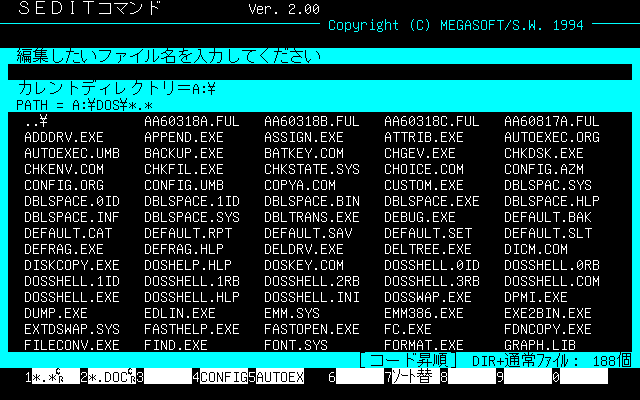The width and height of the screenshot is (640, 400).
Task: Click function key 5 AUTOEX
Action: (x=280, y=377)
